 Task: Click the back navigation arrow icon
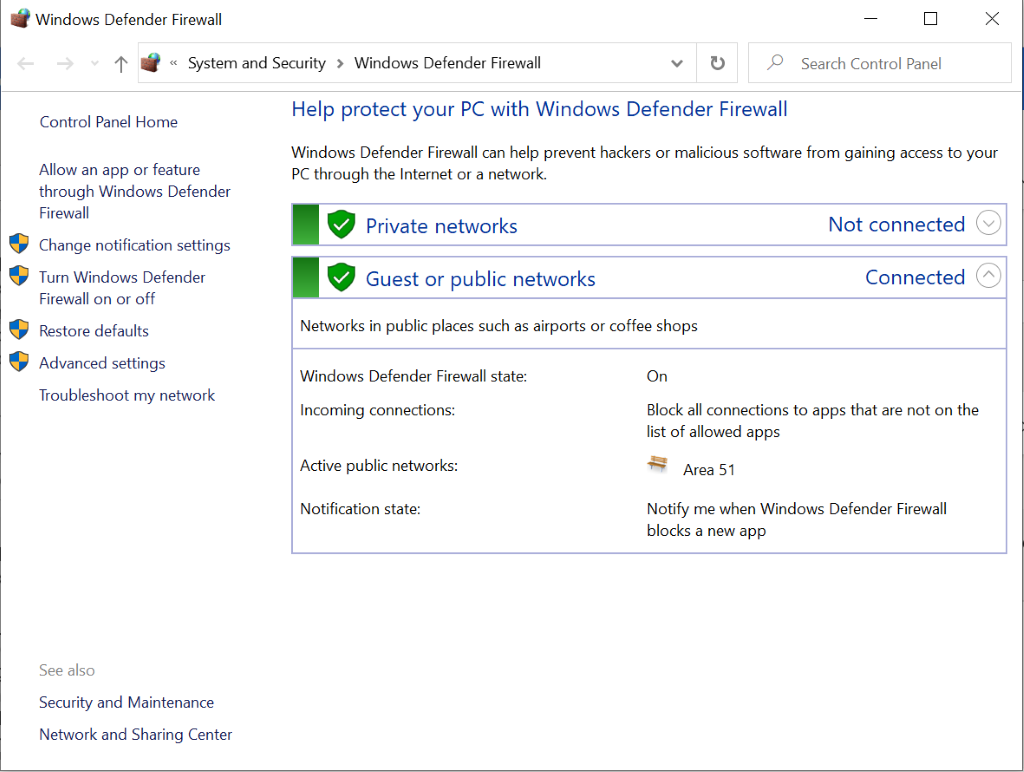point(25,62)
